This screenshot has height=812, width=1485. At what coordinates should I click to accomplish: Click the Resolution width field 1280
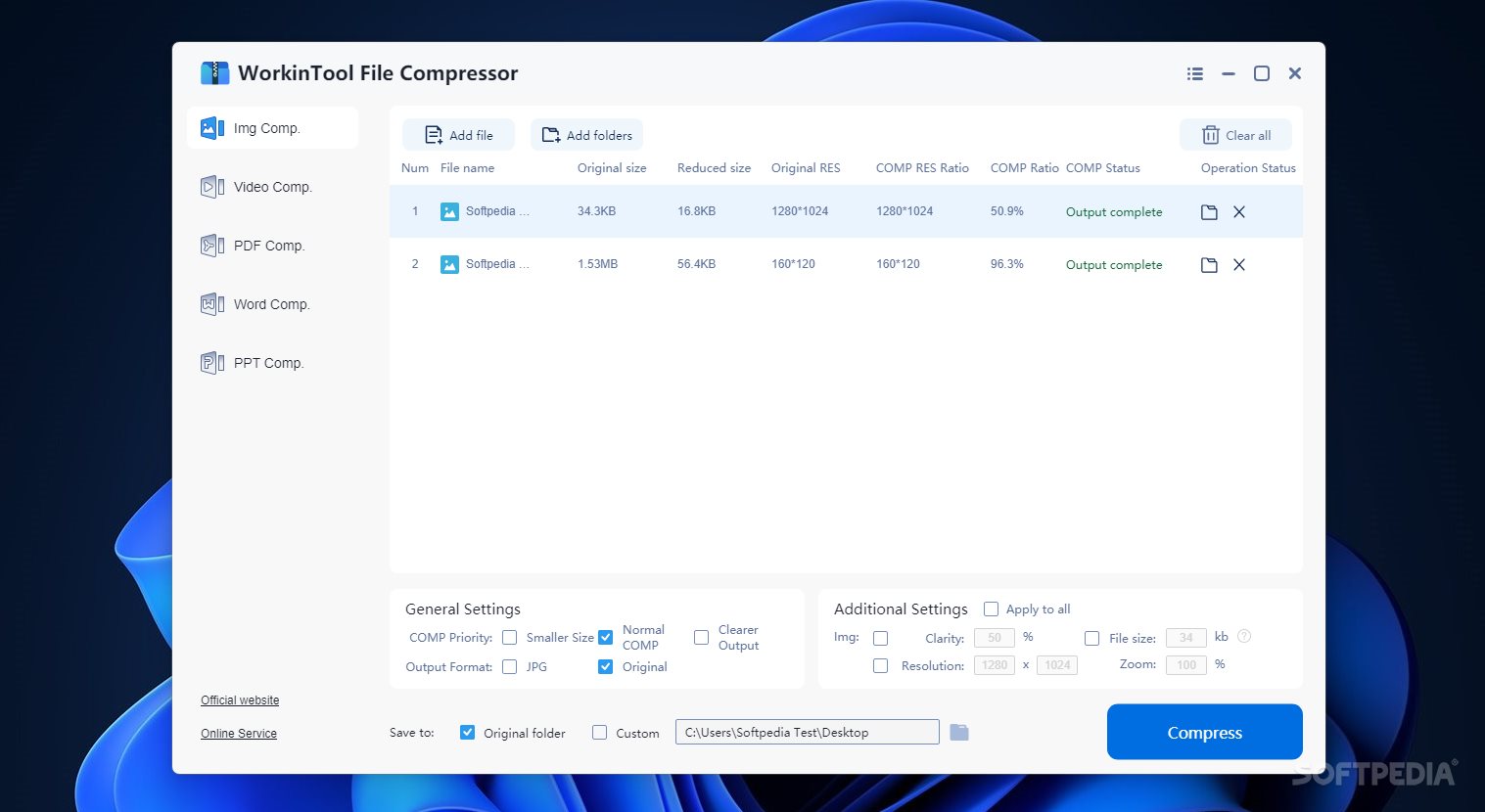[x=995, y=665]
